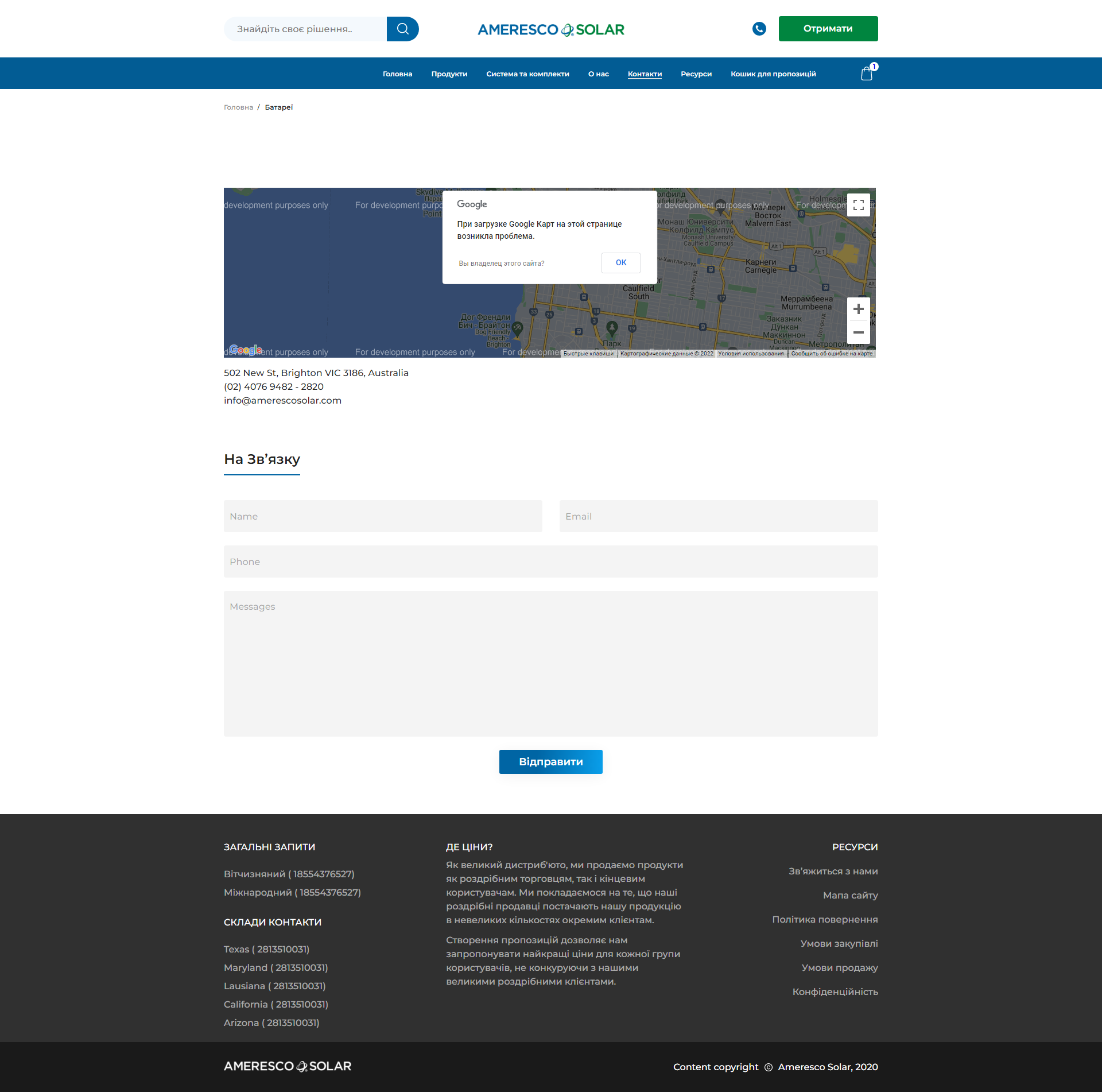Click Lausiana warehouse contact
This screenshot has height=1092, width=1102.
click(x=274, y=986)
